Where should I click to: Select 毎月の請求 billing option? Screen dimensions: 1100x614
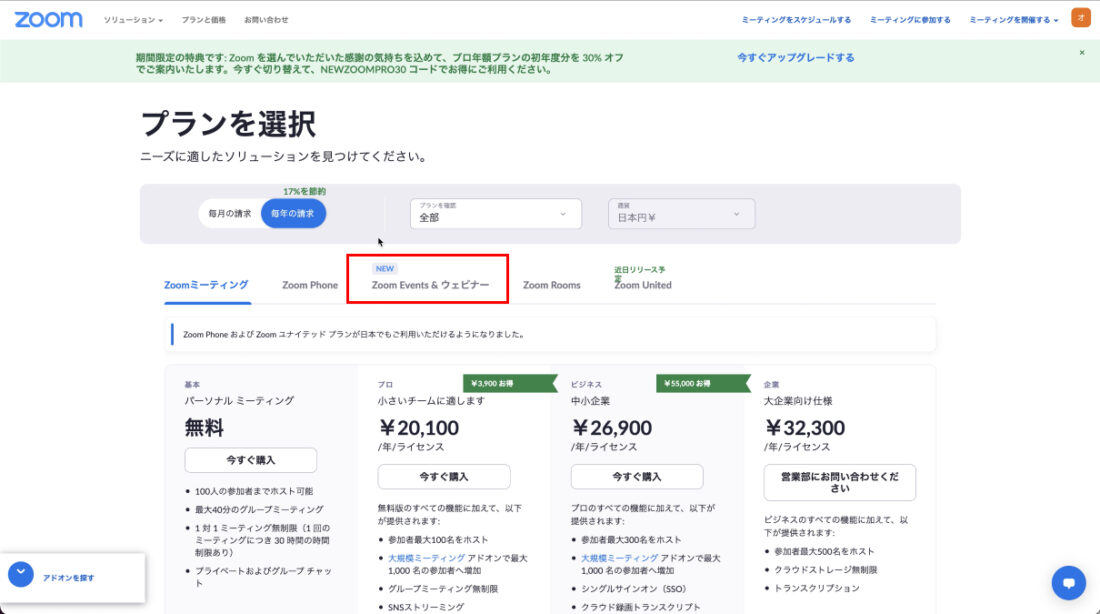click(229, 213)
